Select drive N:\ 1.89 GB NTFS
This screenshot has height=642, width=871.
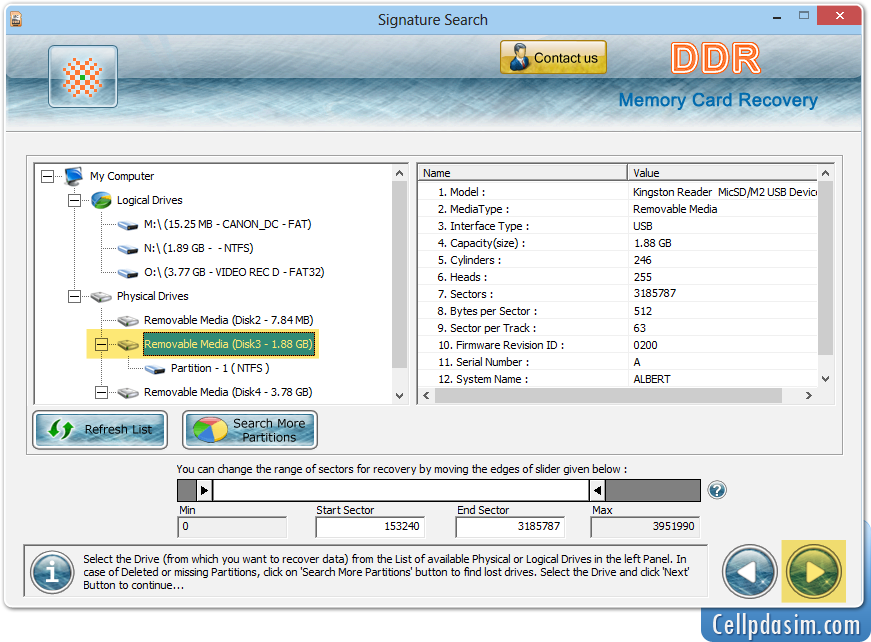coord(198,248)
